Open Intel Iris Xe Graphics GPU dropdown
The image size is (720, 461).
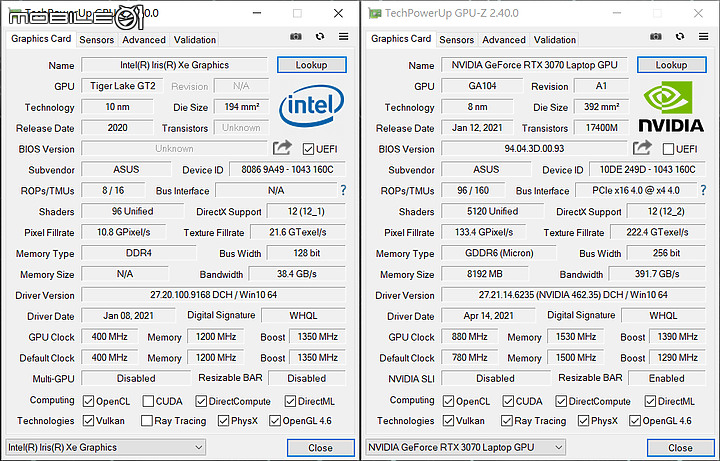(106, 447)
